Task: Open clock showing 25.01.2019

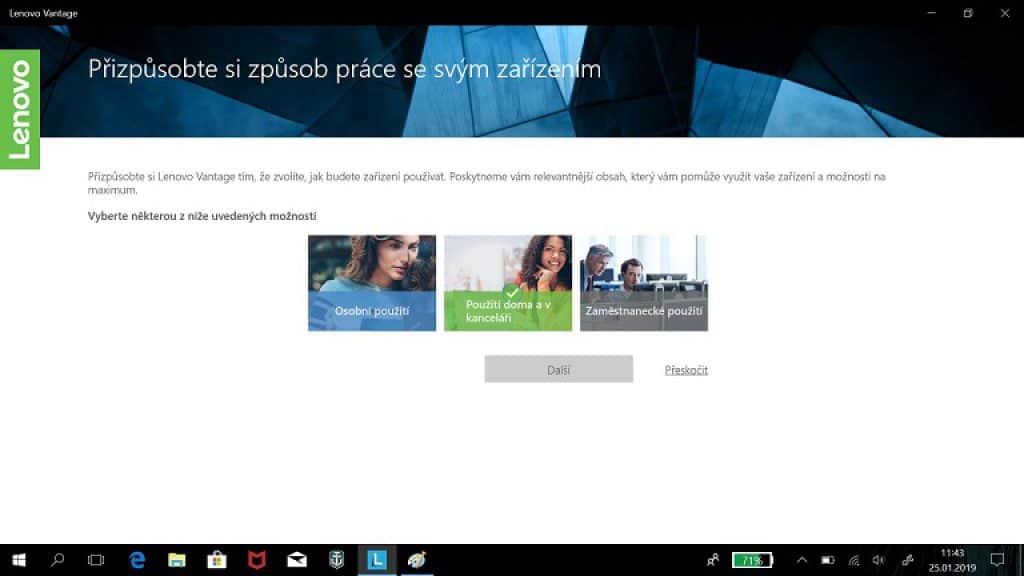Action: point(952,560)
